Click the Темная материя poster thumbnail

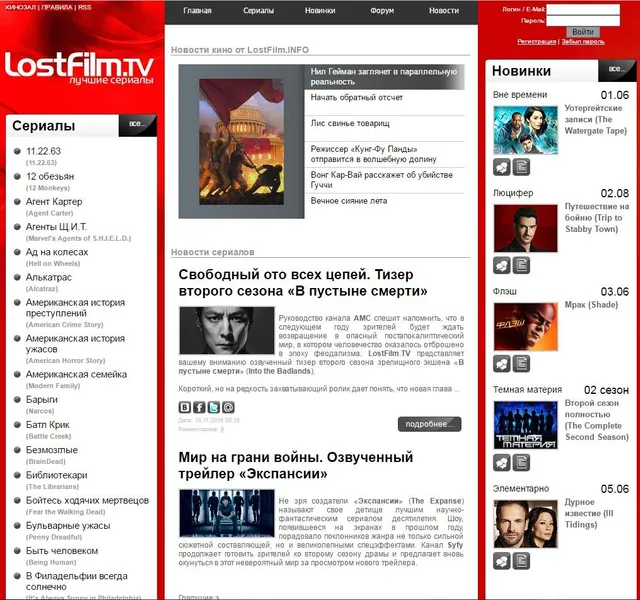pos(525,425)
